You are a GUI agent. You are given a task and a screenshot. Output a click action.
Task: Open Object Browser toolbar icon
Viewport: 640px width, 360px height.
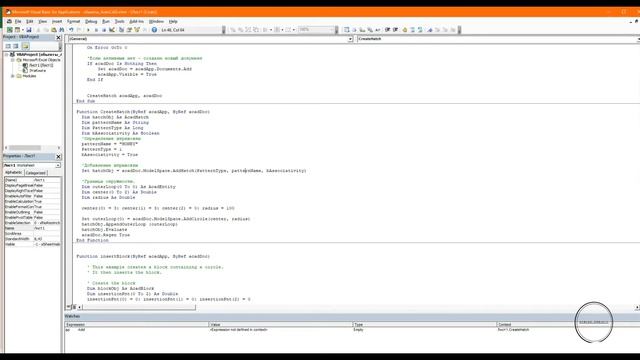[x=137, y=30]
